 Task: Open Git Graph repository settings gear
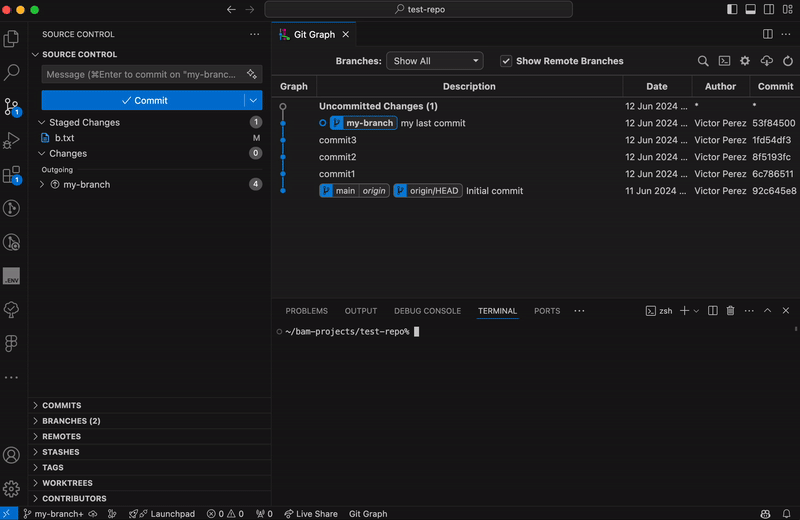[745, 61]
